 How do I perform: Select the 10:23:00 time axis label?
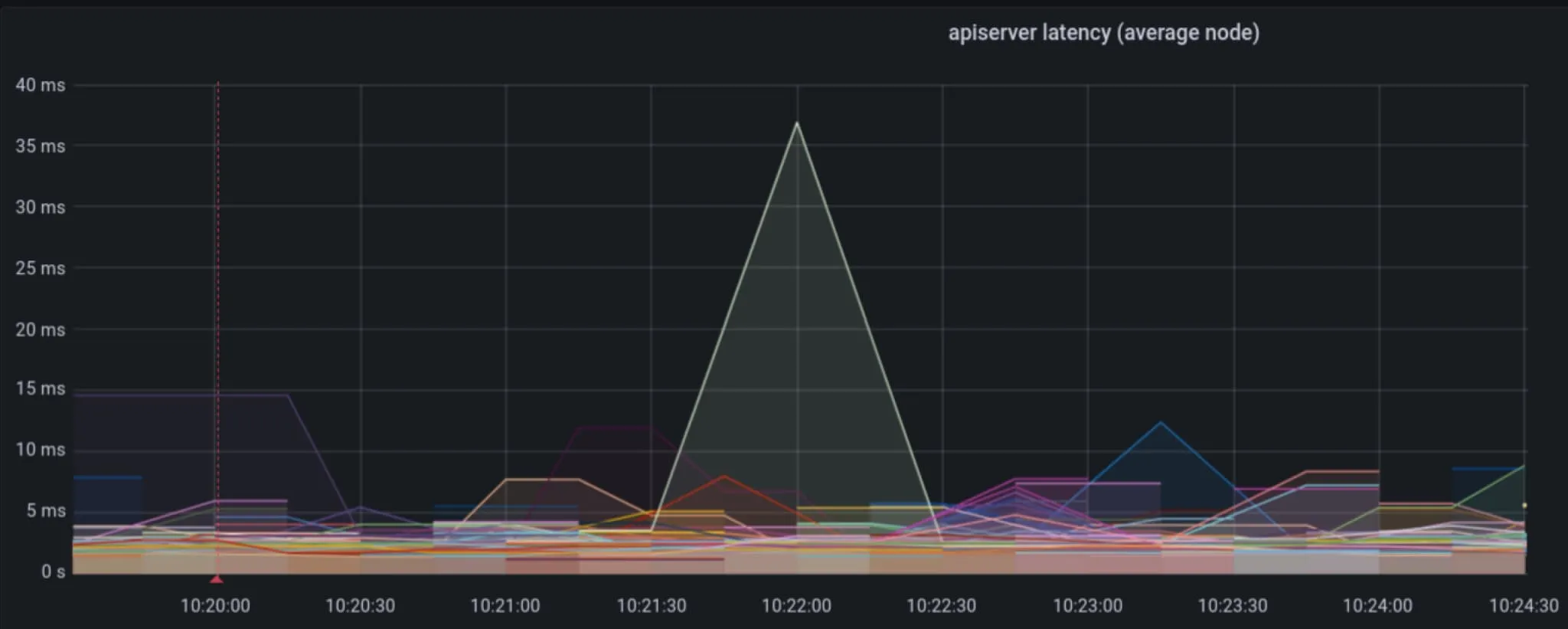click(x=1087, y=605)
